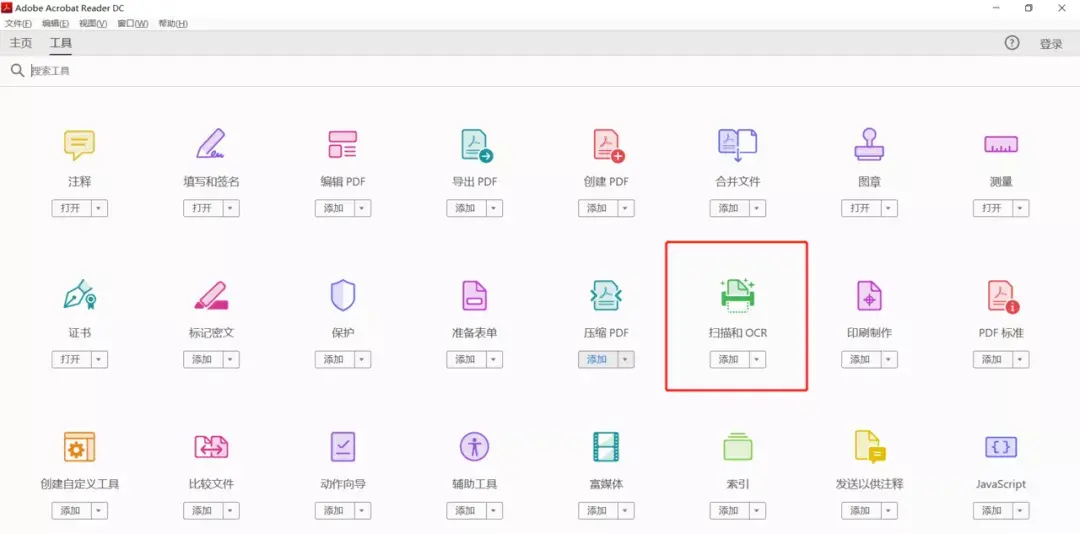This screenshot has width=1080, height=534.
Task: Open the 帮助(H) menu
Action: (173, 23)
